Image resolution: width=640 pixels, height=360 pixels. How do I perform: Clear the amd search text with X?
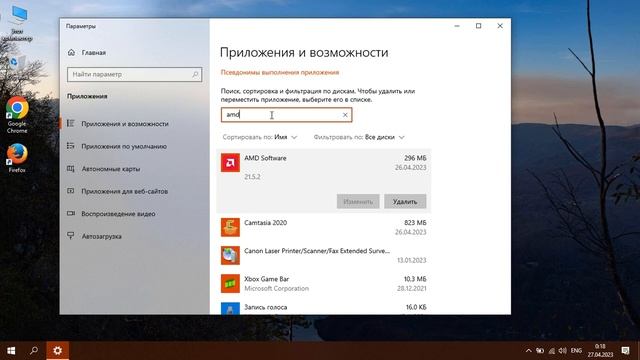click(x=345, y=115)
